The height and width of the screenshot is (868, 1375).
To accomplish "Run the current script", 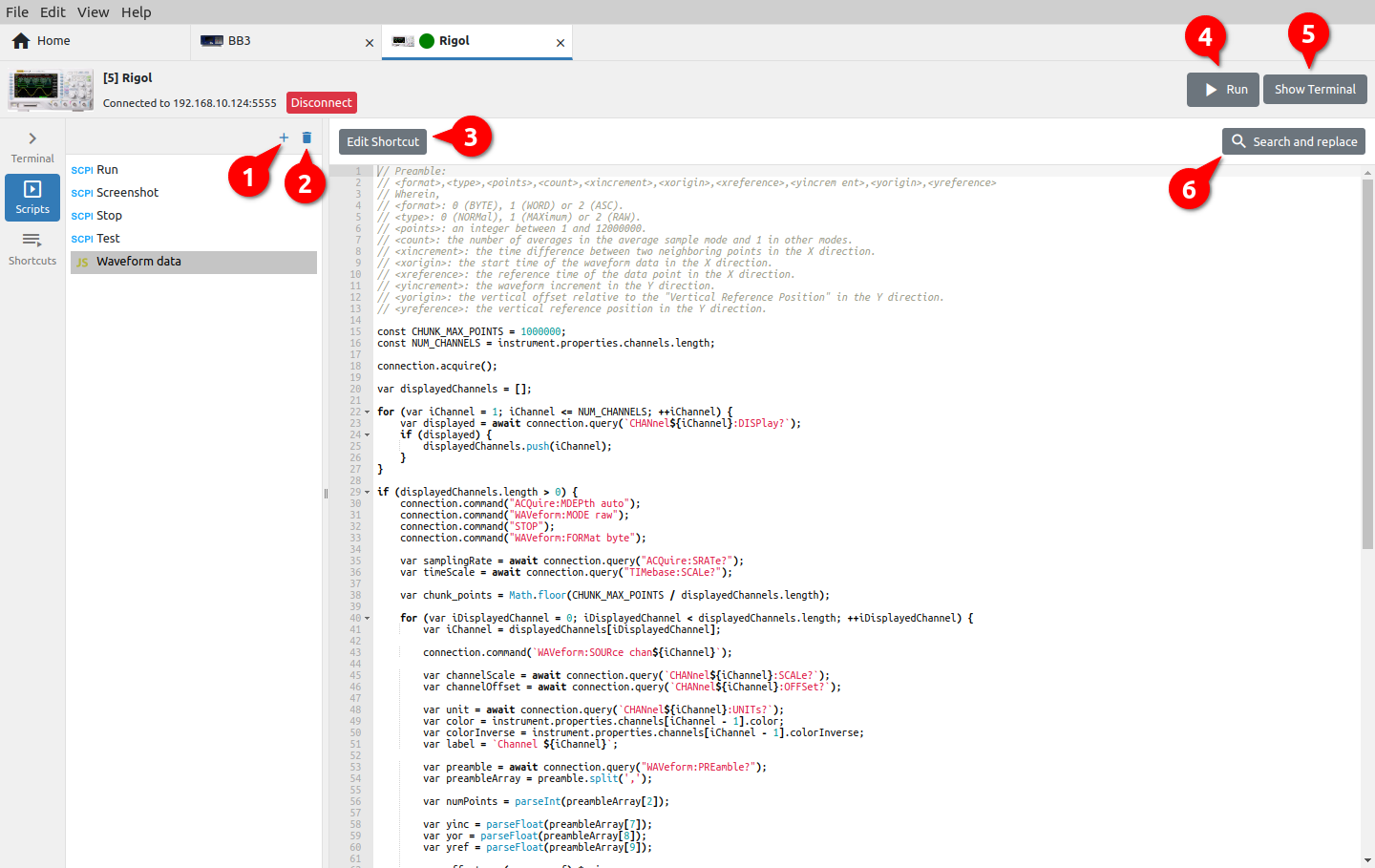I will click(1223, 90).
